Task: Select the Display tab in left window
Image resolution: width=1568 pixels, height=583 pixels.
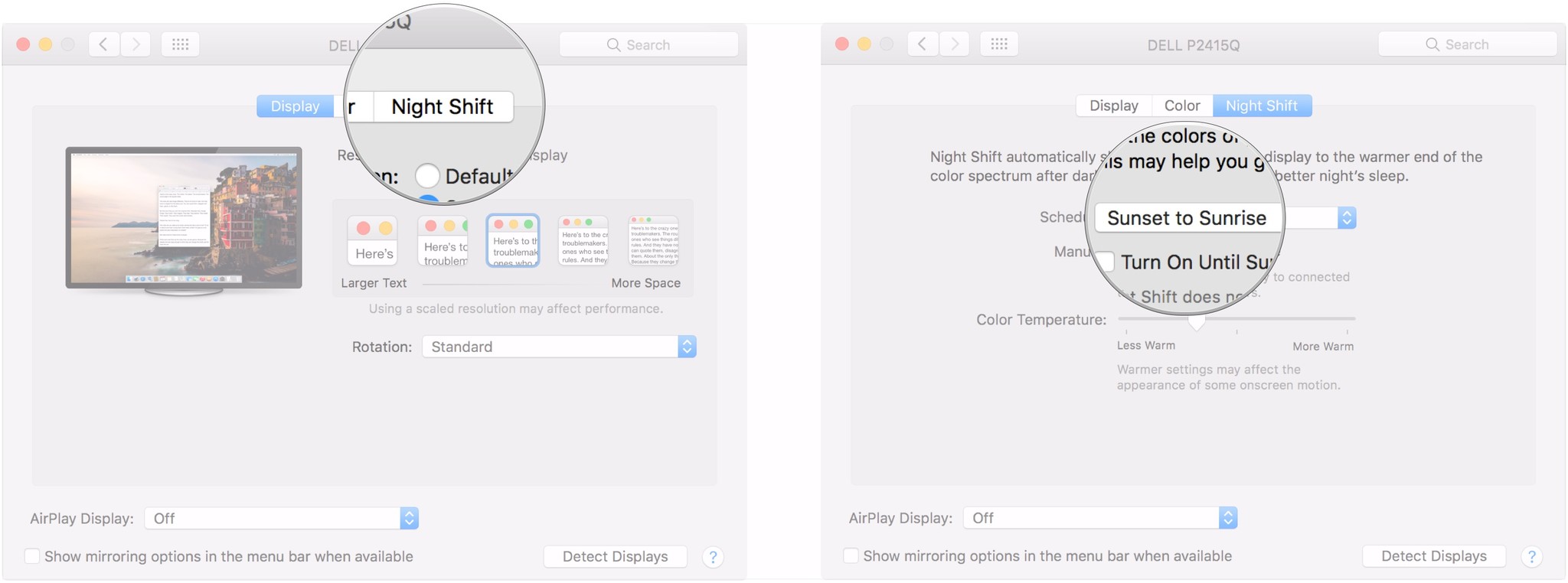Action: pos(295,106)
